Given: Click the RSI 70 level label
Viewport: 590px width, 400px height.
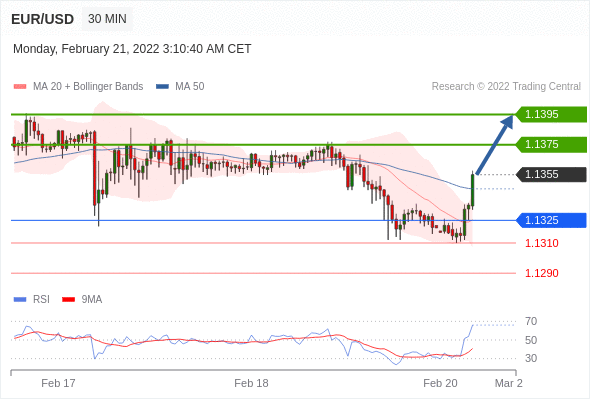Looking at the screenshot, I should [x=531, y=322].
